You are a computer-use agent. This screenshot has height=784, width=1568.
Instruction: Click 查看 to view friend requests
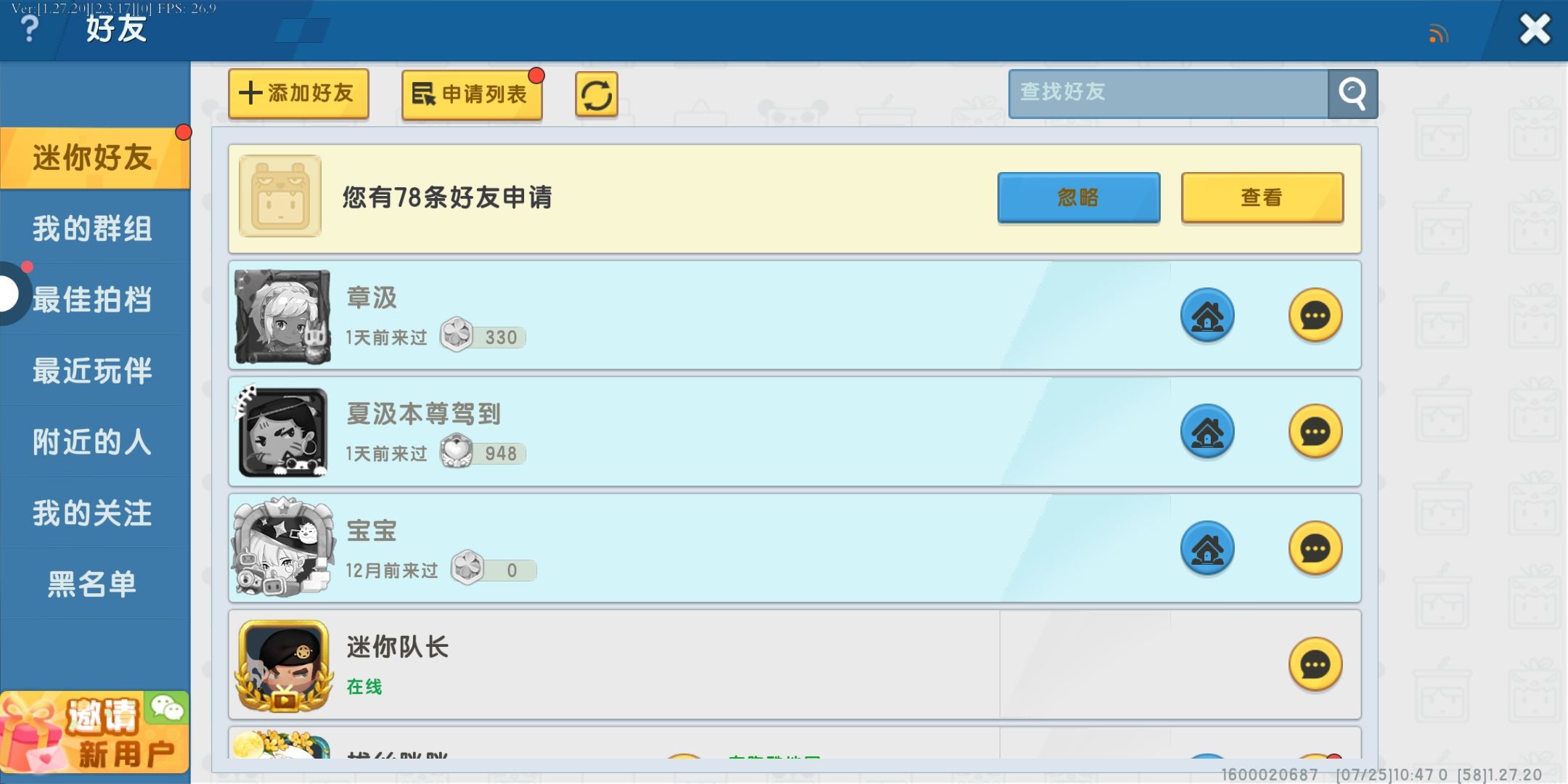(1262, 197)
